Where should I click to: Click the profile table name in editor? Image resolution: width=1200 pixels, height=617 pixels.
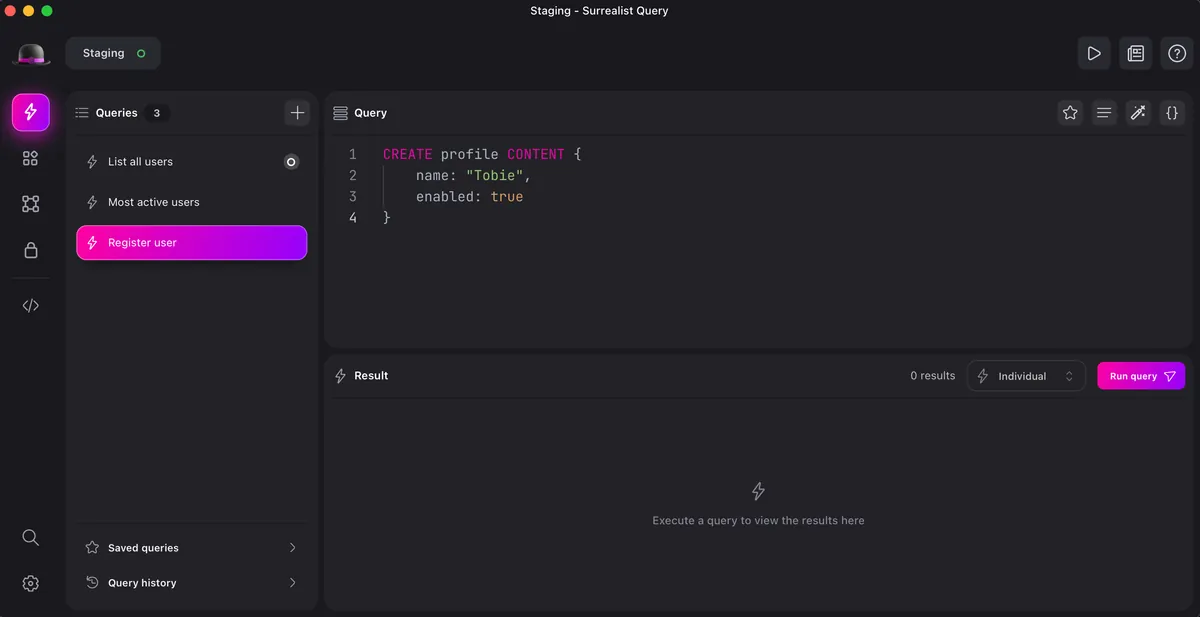[470, 155]
